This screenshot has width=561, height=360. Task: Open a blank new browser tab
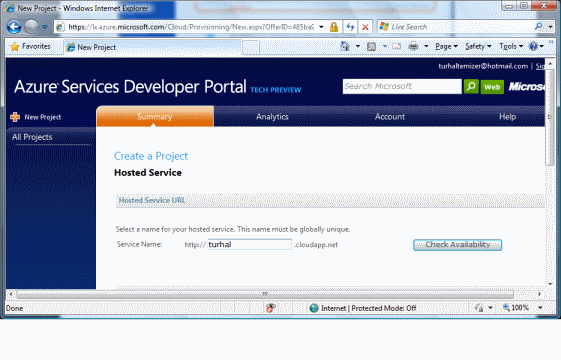tap(250, 48)
